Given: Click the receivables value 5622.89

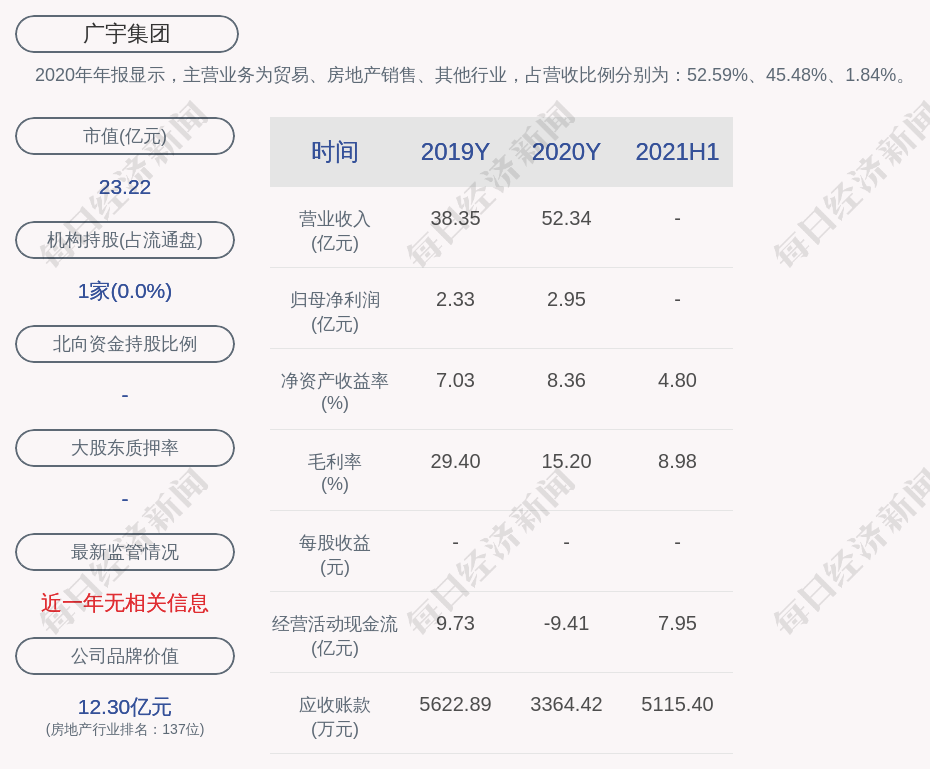Looking at the screenshot, I should tap(455, 704).
